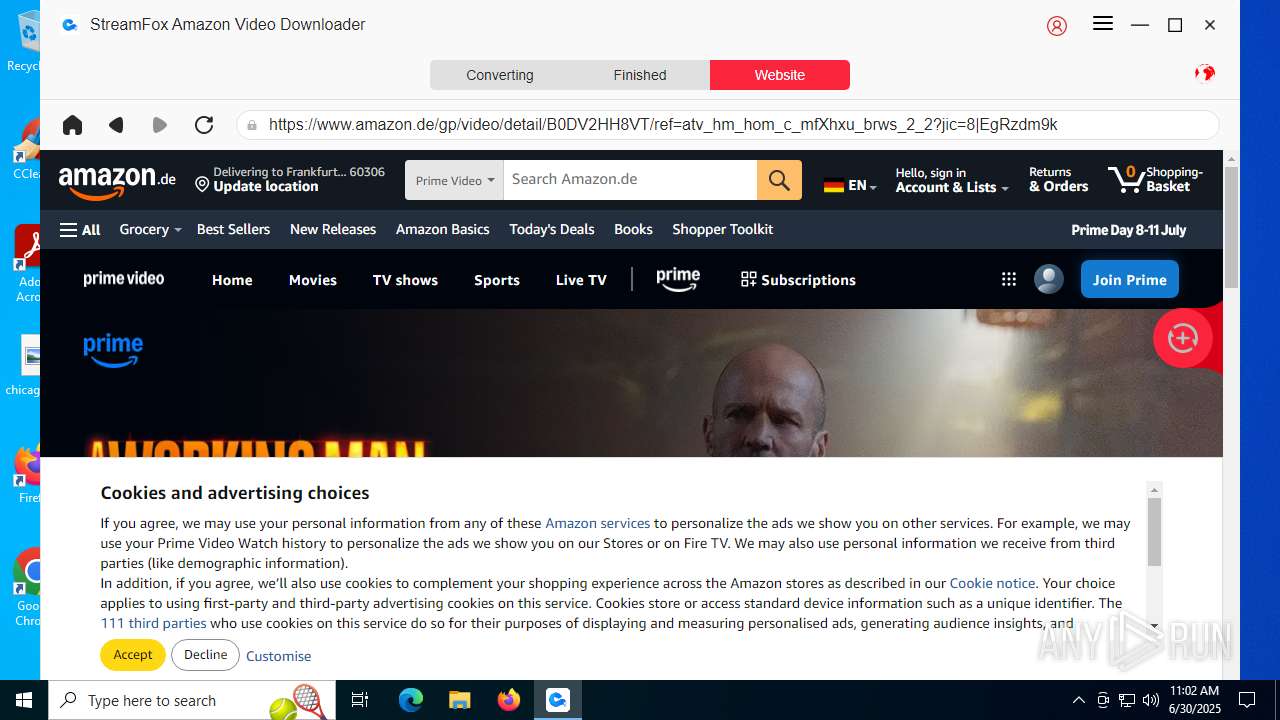Switch to the Converting tab

(x=500, y=75)
